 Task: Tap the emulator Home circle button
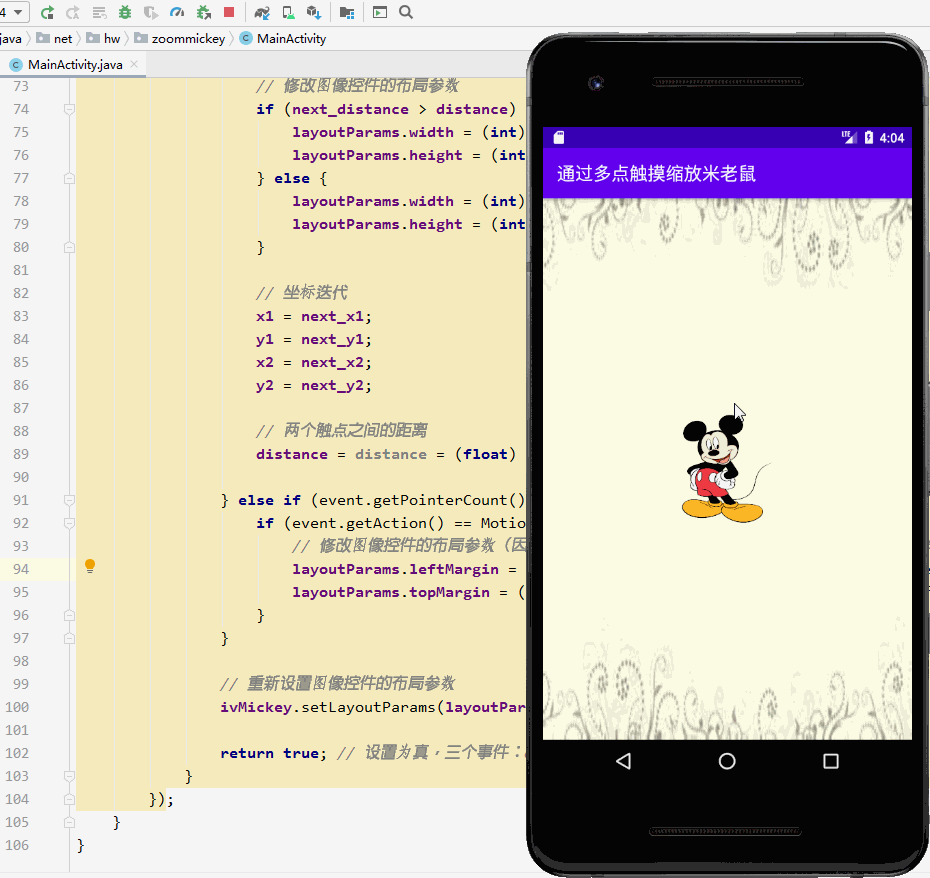coord(727,761)
